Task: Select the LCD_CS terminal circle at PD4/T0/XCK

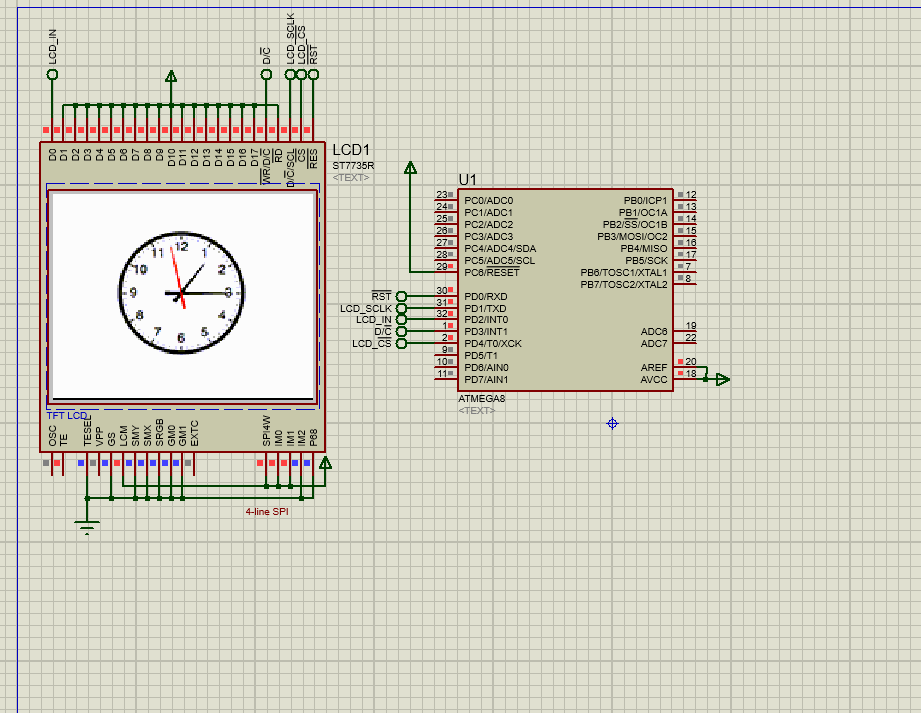Action: tap(401, 344)
